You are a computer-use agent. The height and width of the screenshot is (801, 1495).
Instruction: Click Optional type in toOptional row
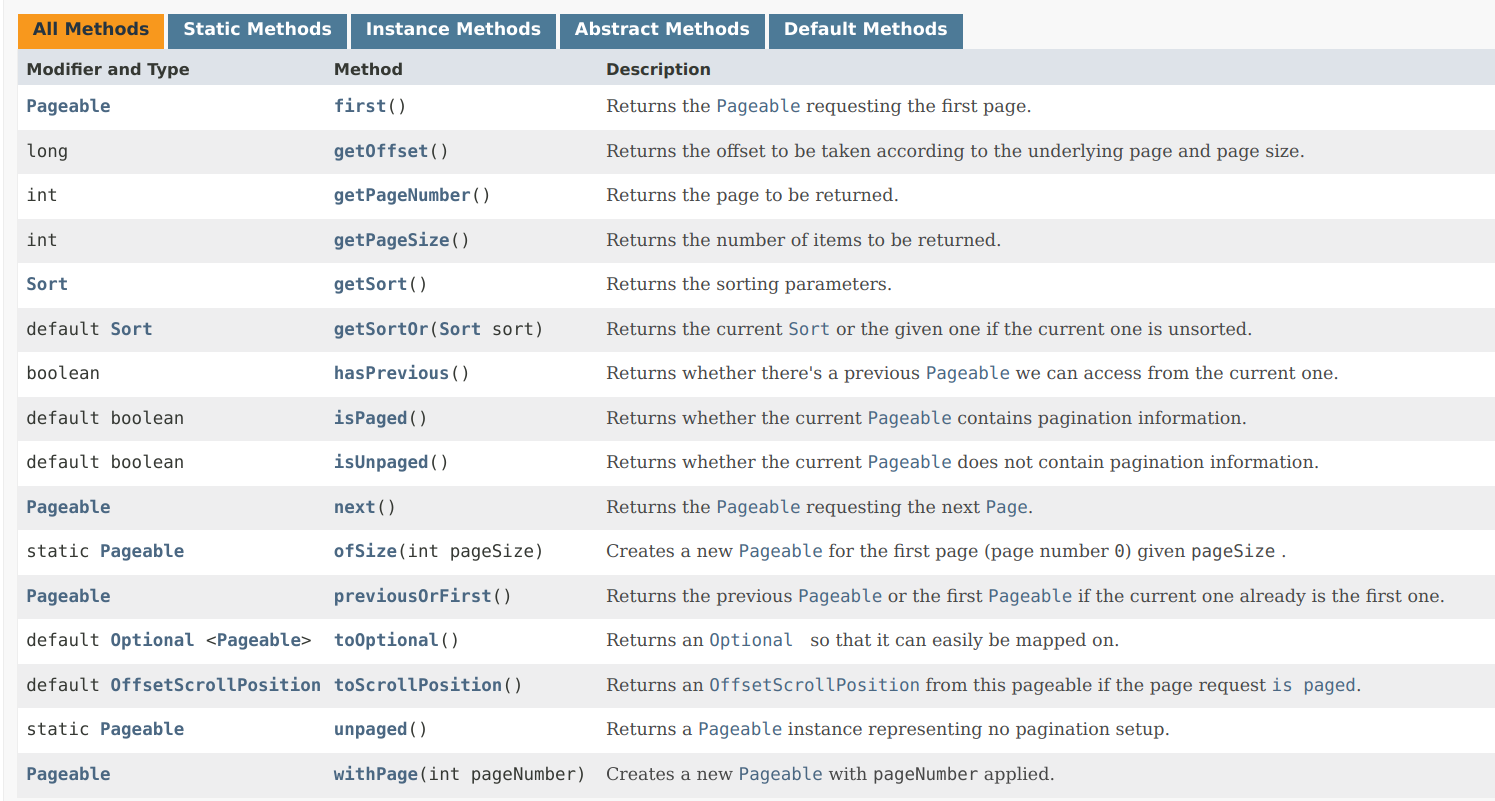pos(152,640)
